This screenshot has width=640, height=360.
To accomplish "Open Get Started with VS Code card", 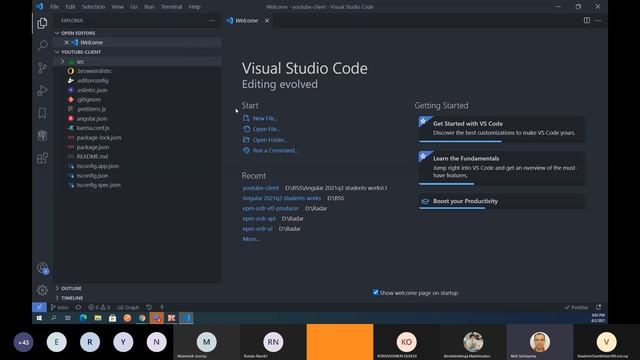I will 501,129.
